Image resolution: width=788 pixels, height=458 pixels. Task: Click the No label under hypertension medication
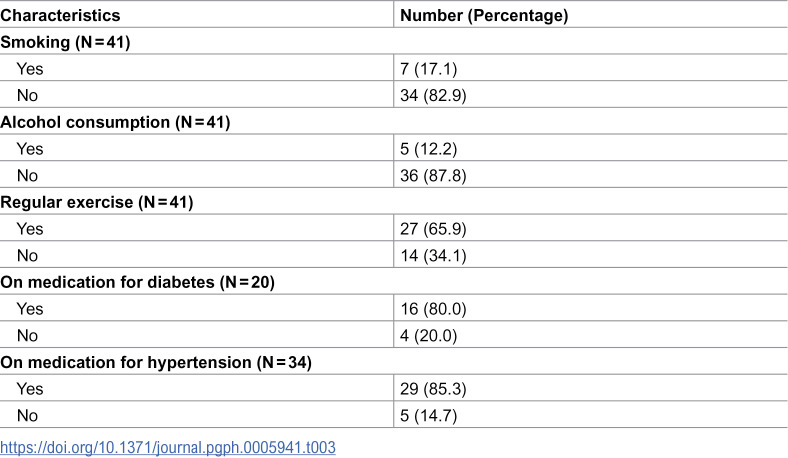(27, 415)
